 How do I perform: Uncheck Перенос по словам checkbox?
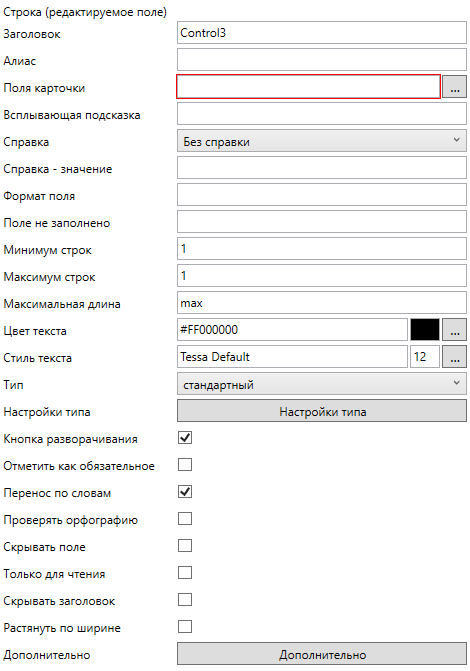click(x=185, y=492)
